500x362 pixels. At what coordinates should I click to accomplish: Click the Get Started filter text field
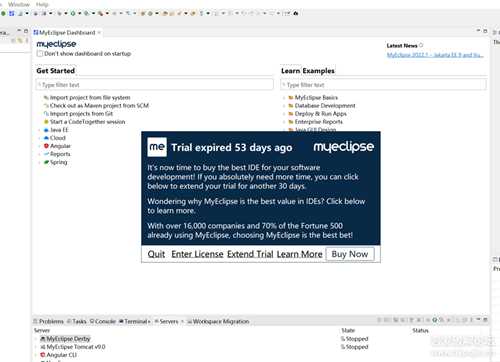click(x=155, y=85)
